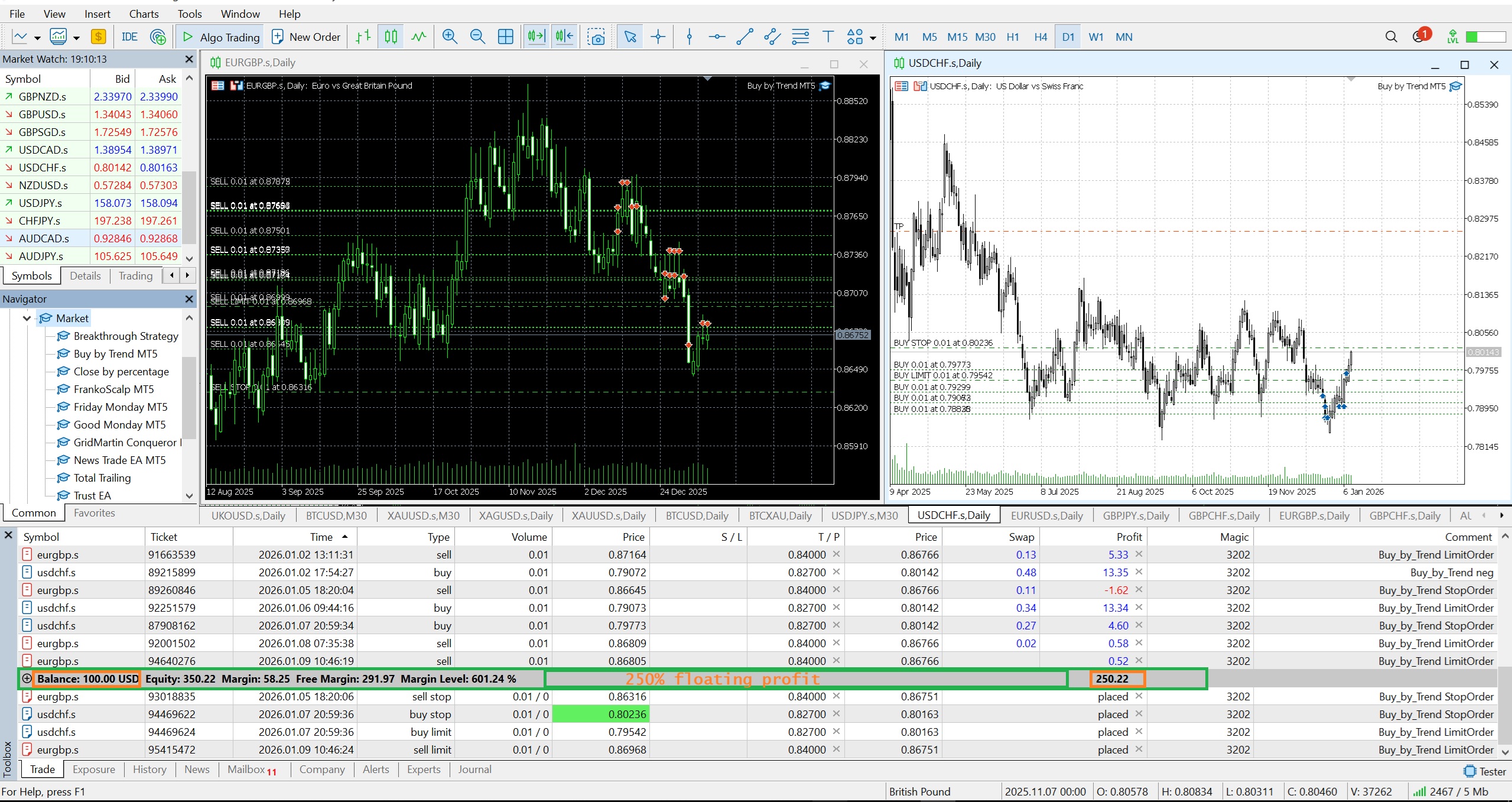Open search with magnifying glass icon
The width and height of the screenshot is (1512, 802).
point(1391,37)
